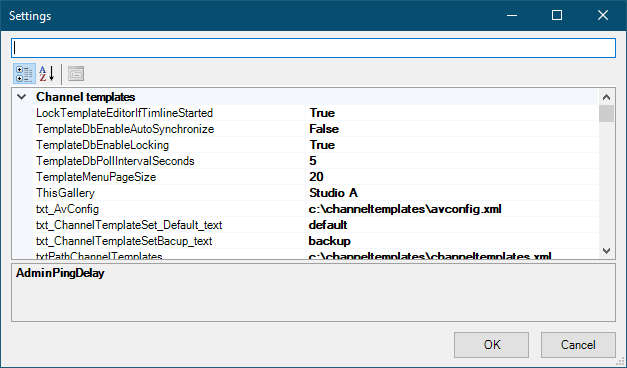
Task: Cancel the Settings dialog
Action: 578,345
